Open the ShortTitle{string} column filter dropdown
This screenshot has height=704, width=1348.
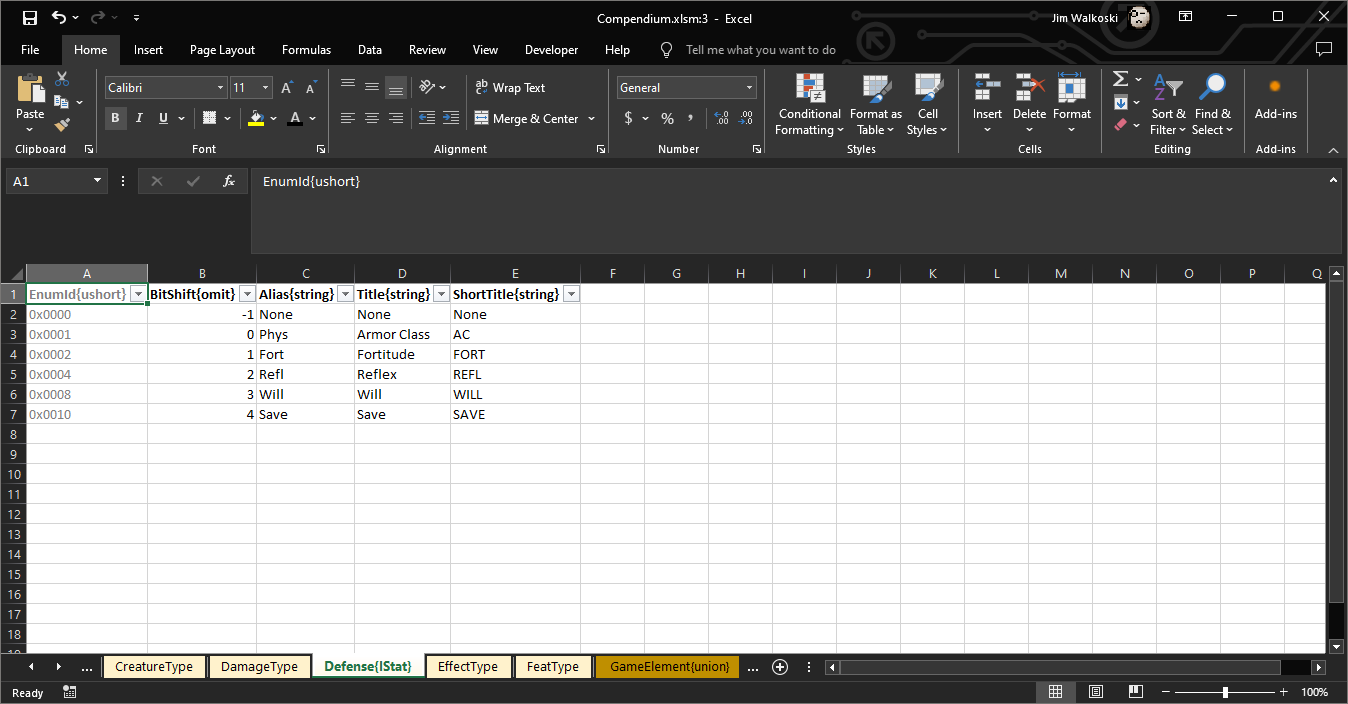571,294
